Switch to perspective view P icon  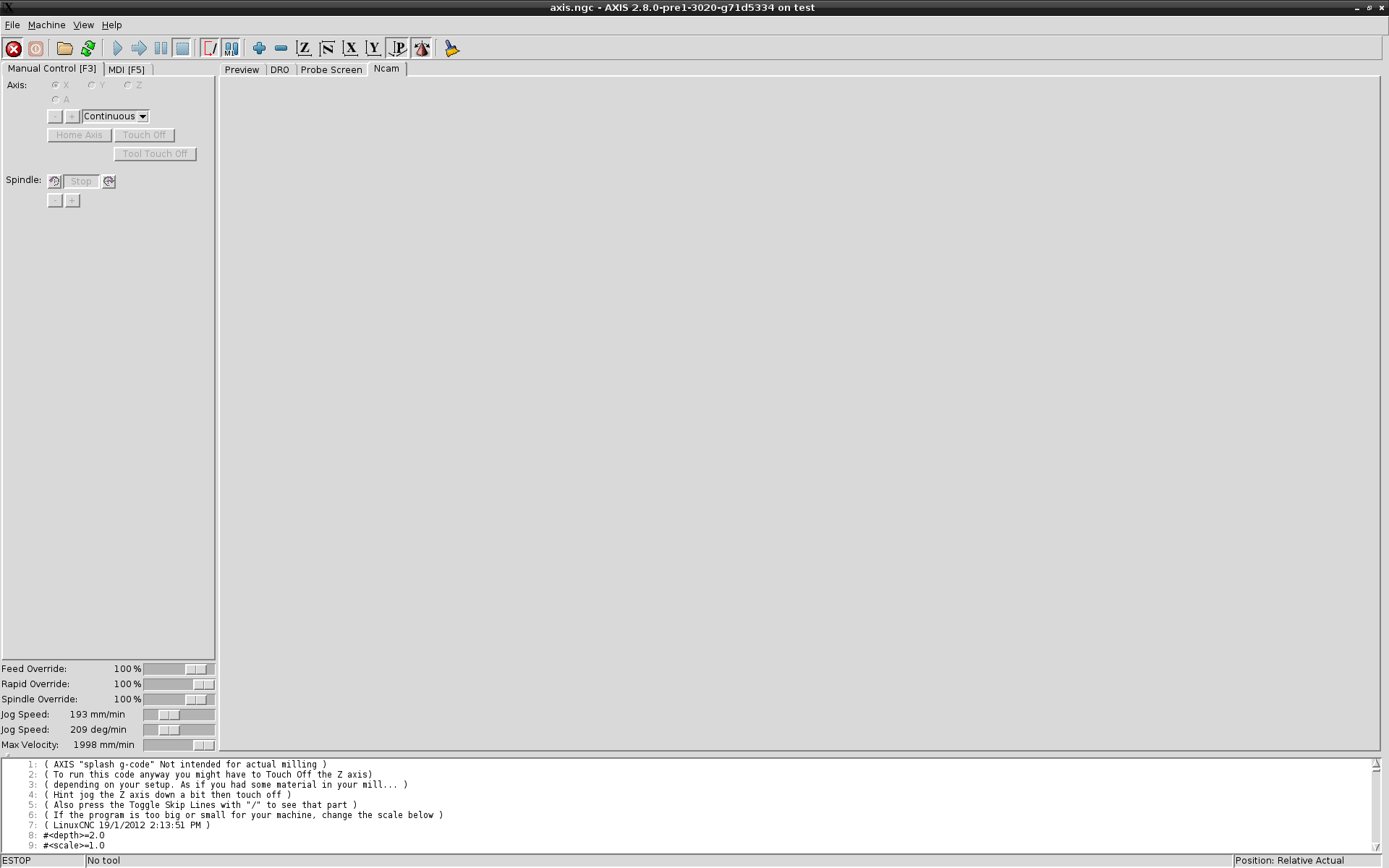pos(398,48)
